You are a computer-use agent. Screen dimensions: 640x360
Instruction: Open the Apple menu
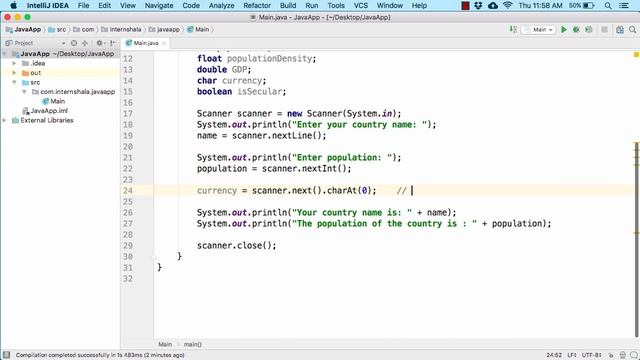pos(13,6)
